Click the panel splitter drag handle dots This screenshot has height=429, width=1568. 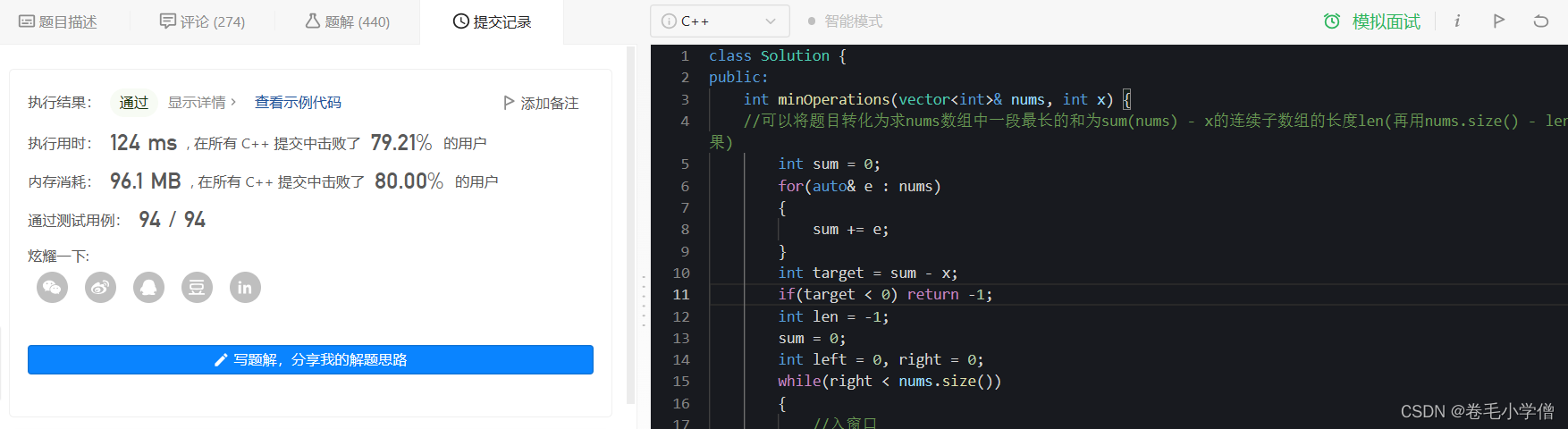point(644,302)
